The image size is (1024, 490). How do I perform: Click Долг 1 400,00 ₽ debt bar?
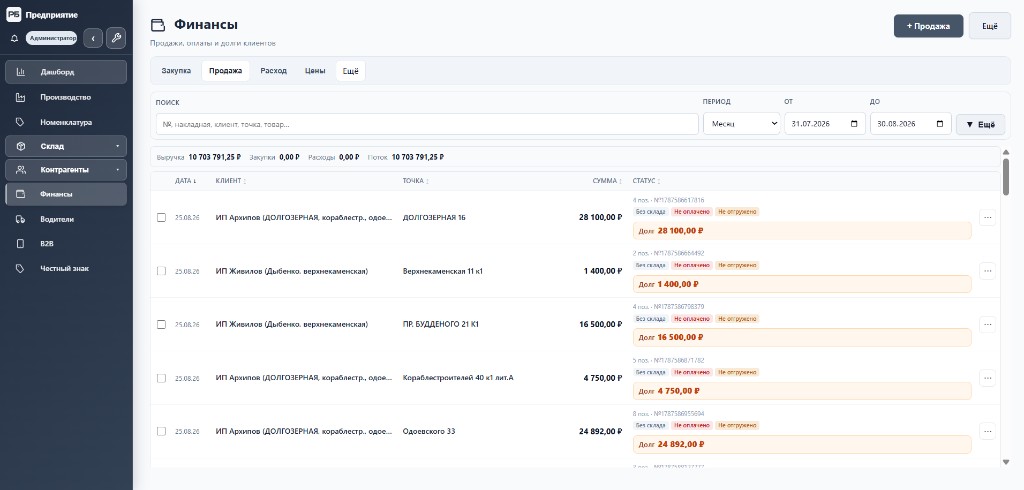802,284
